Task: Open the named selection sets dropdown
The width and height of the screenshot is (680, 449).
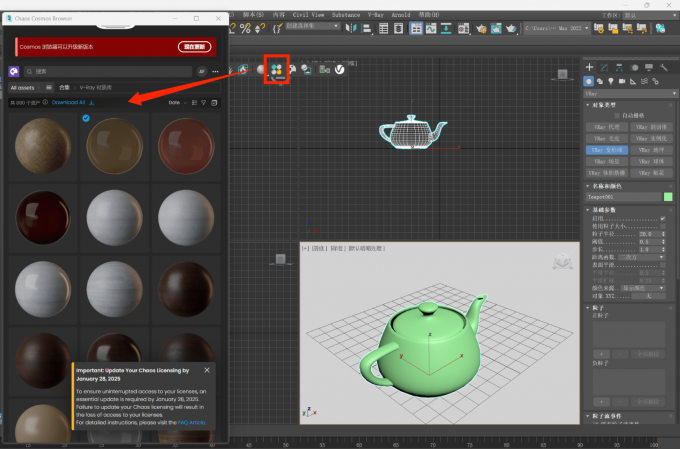Action: click(312, 26)
